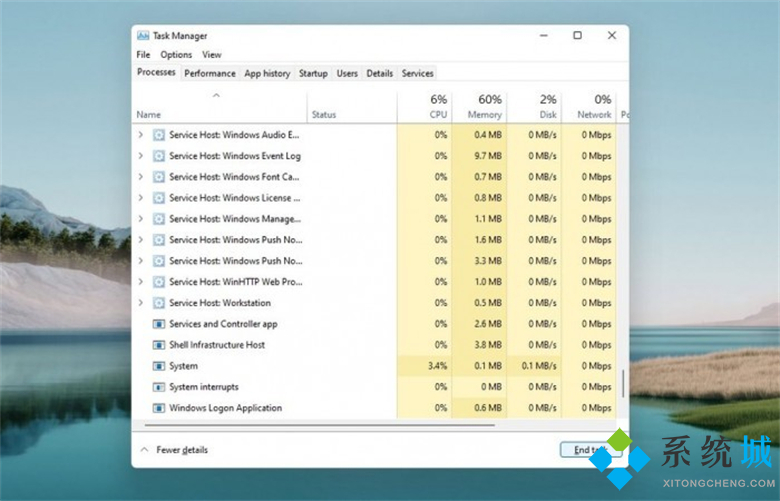The image size is (780, 501).
Task: Click the 0.1 MB/s disk value
Action: 539,366
